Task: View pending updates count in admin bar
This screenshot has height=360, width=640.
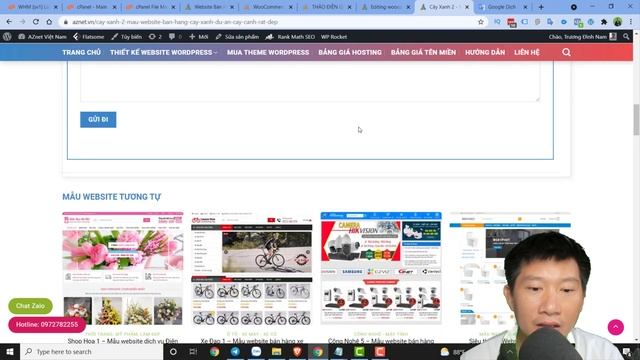Action: (x=155, y=37)
